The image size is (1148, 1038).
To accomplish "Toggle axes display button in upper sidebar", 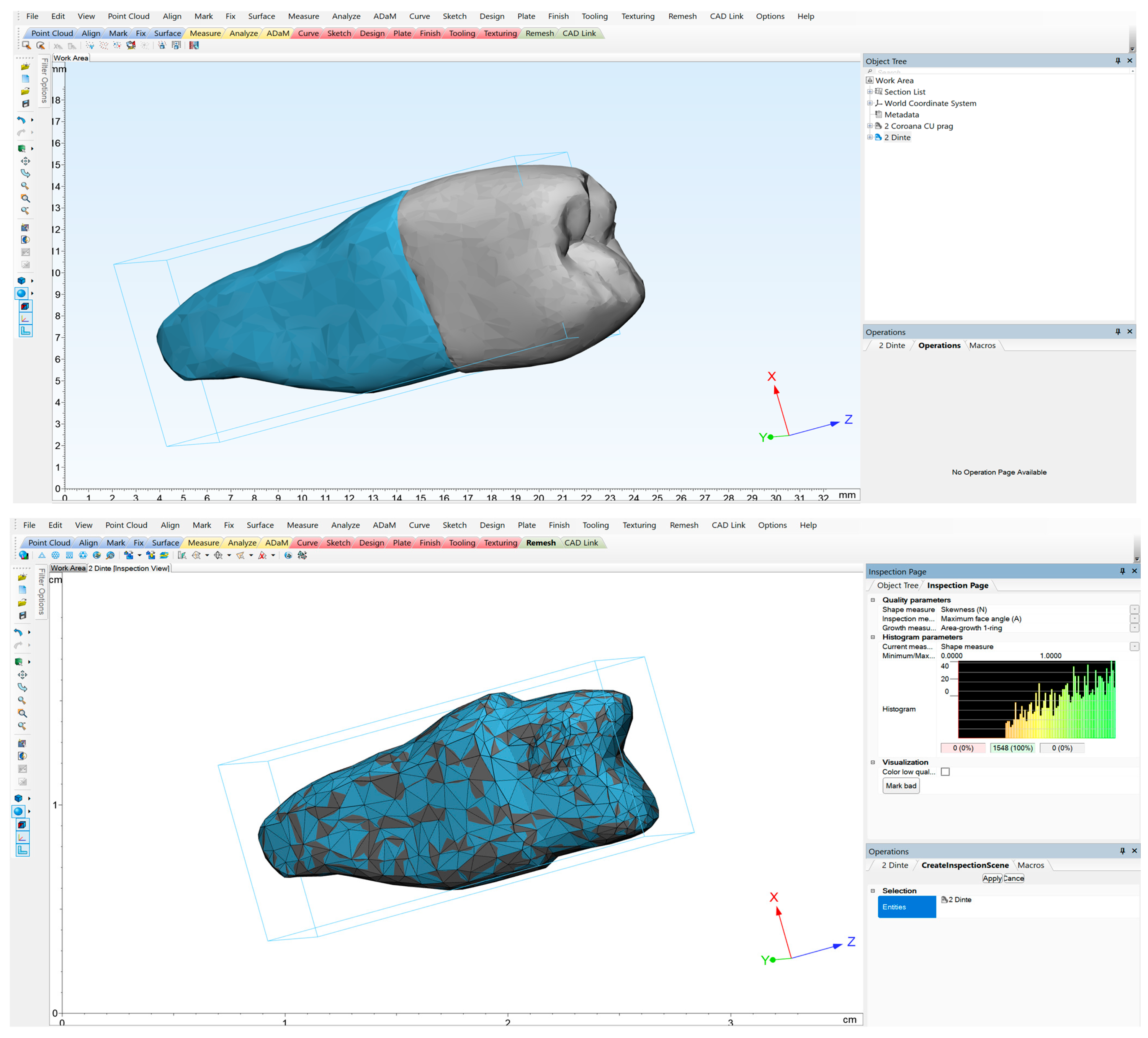I will [25, 319].
